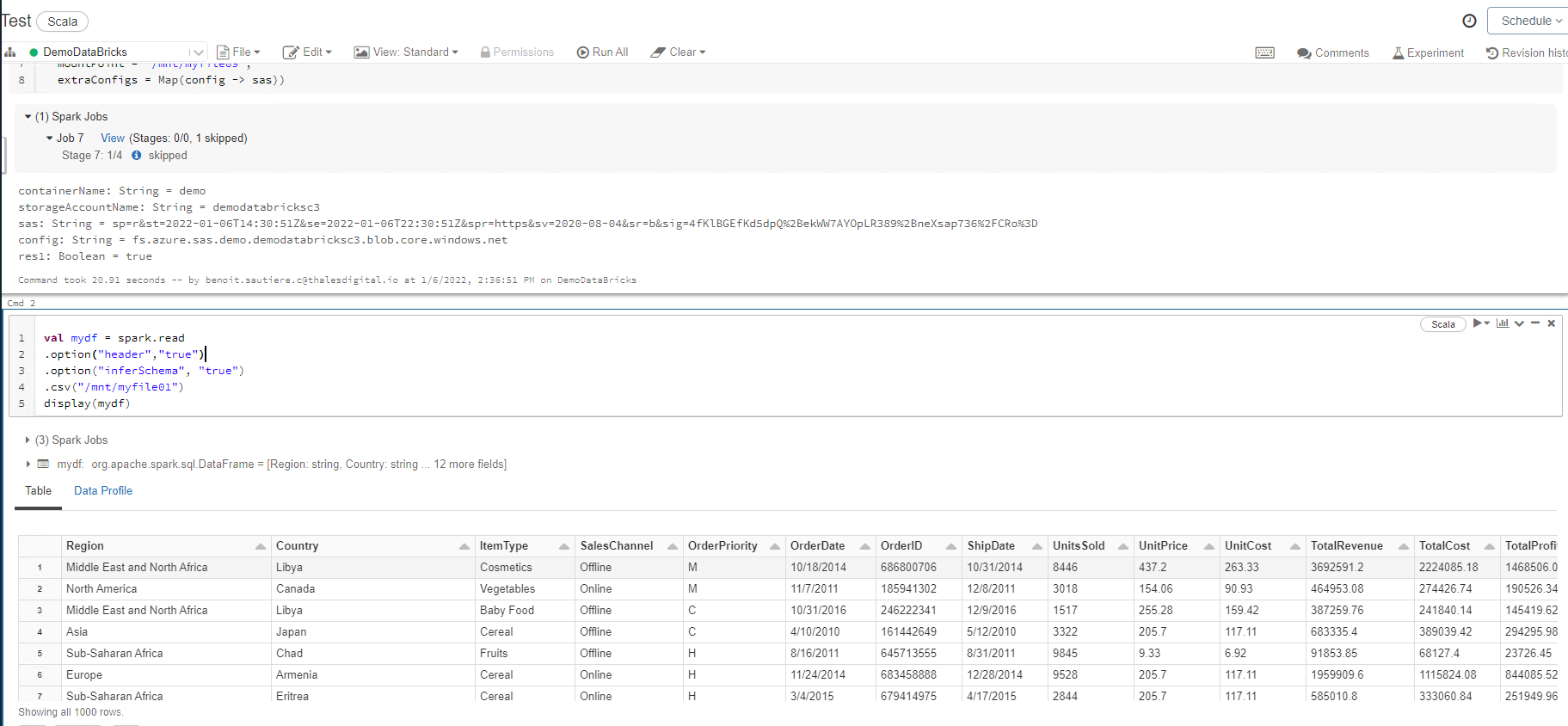Switch to the Table tab
Viewport: 1568px width, 726px height.
pos(38,491)
